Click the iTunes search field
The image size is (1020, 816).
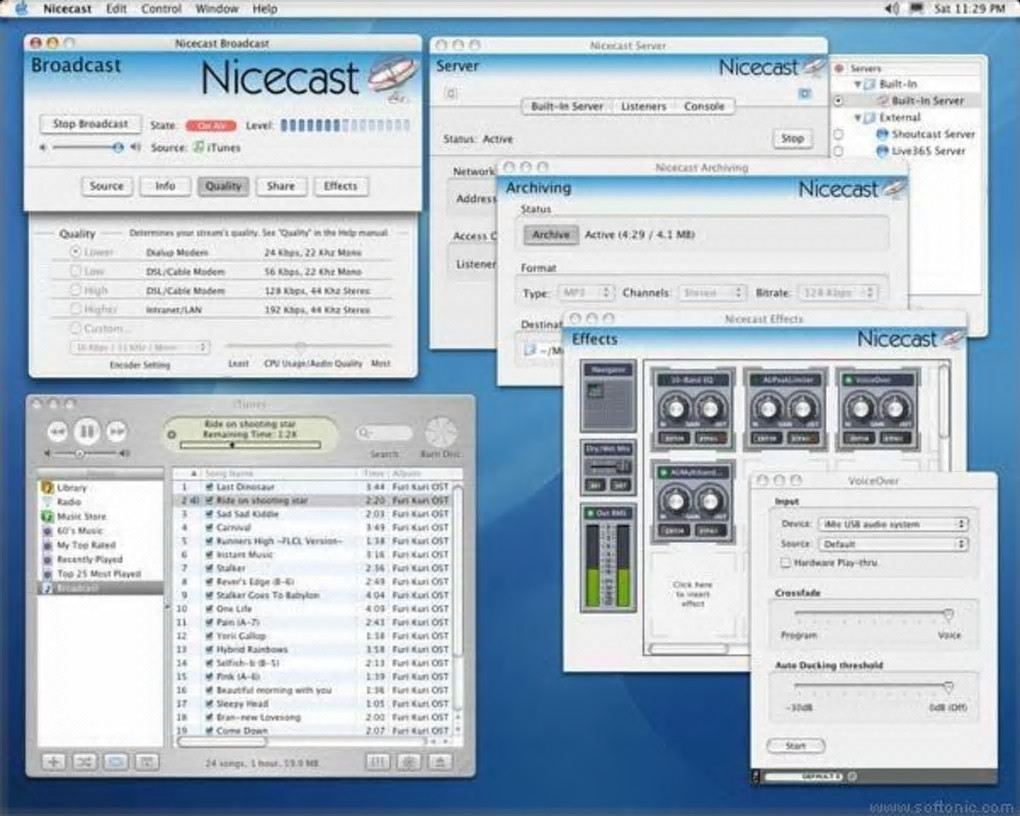[384, 433]
